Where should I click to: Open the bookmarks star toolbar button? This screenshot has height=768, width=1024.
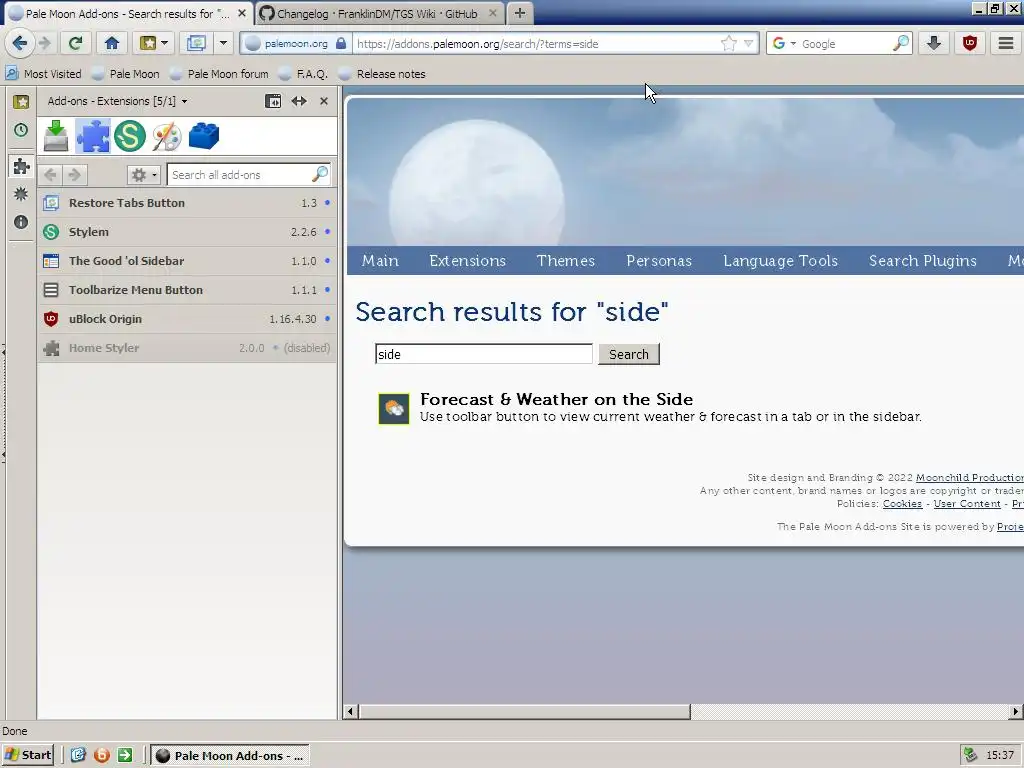pyautogui.click(x=153, y=44)
